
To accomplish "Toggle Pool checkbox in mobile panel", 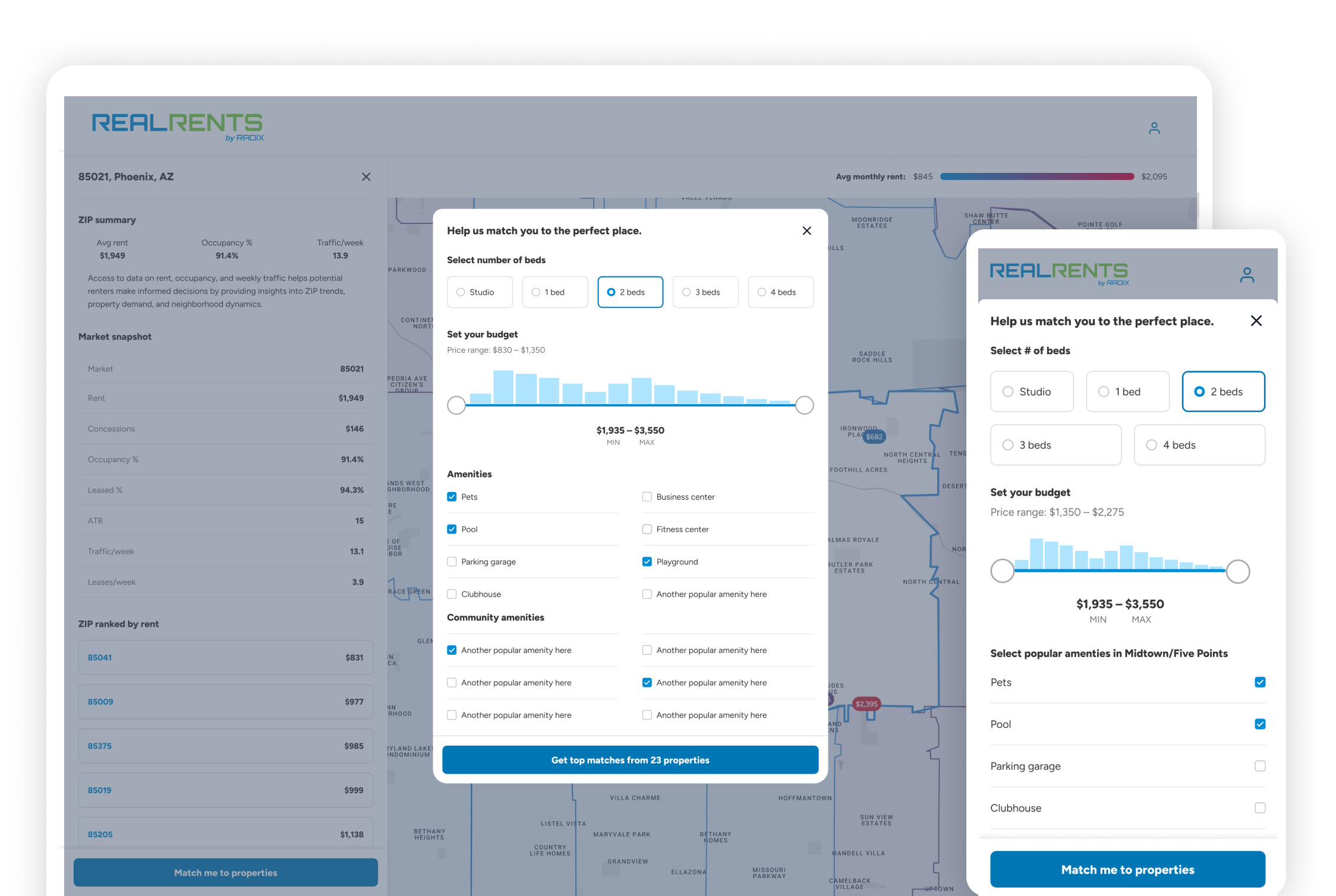I will click(1260, 724).
